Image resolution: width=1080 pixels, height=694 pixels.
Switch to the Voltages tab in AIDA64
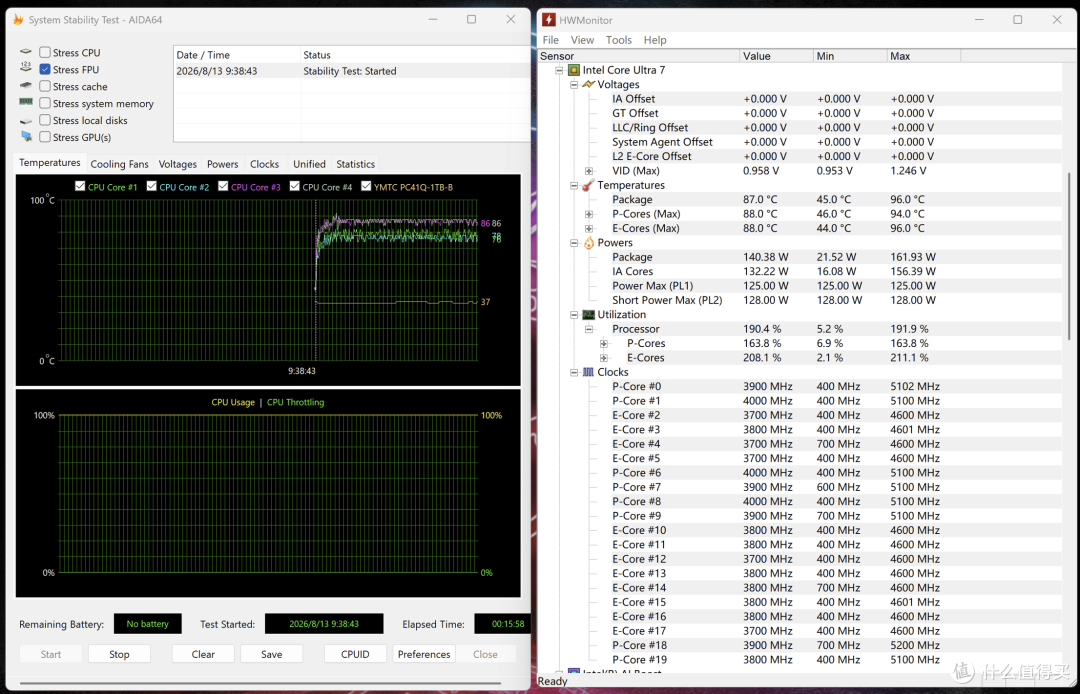(x=178, y=164)
